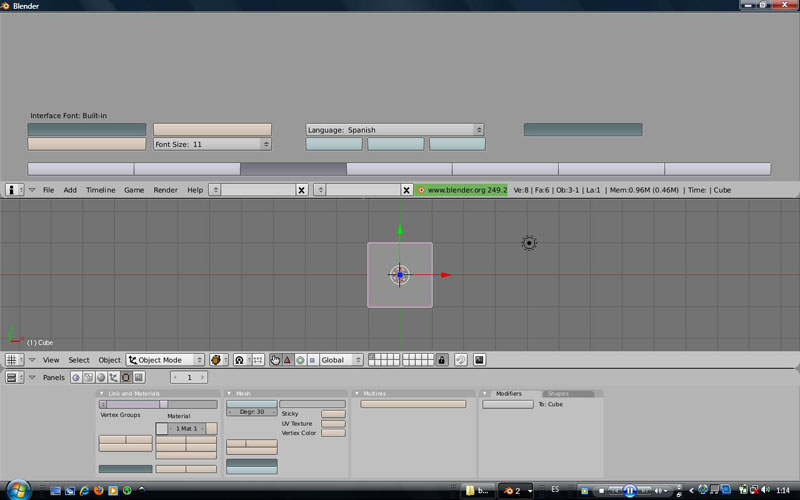Open the Buttons window type selector icon
800x500 pixels.
coord(14,378)
